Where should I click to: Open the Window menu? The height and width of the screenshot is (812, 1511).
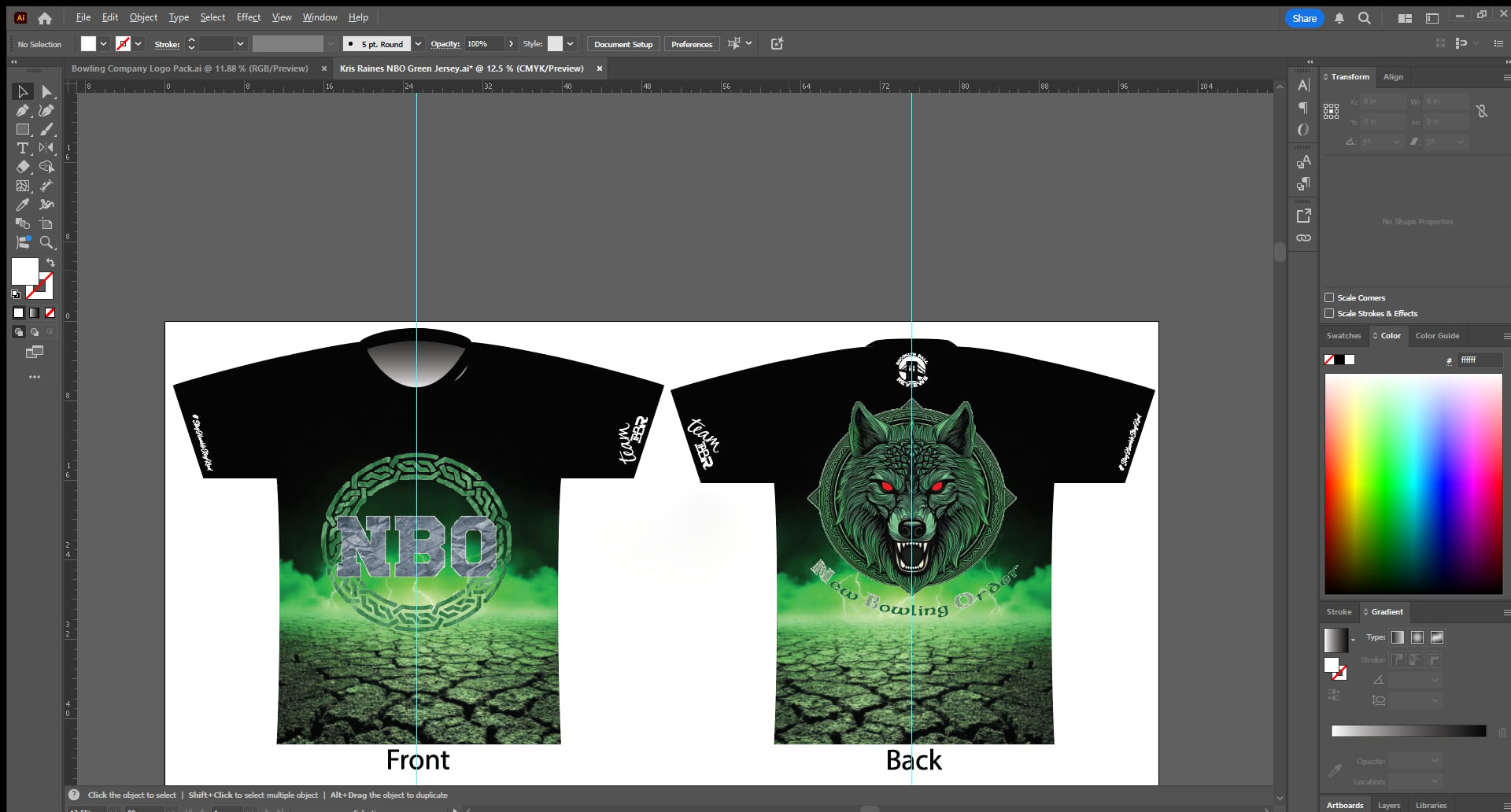click(320, 17)
